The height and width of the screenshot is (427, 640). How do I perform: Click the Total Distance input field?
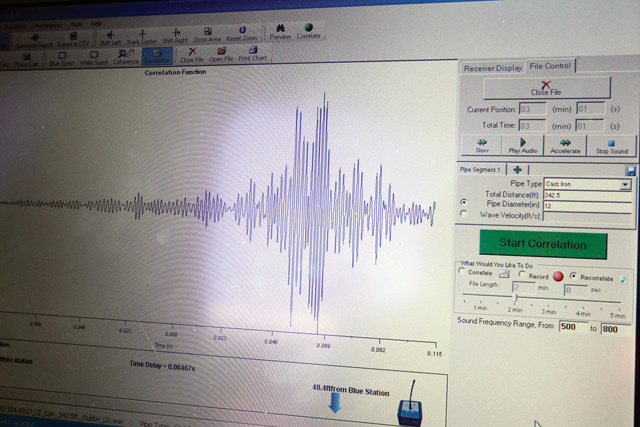[x=587, y=195]
